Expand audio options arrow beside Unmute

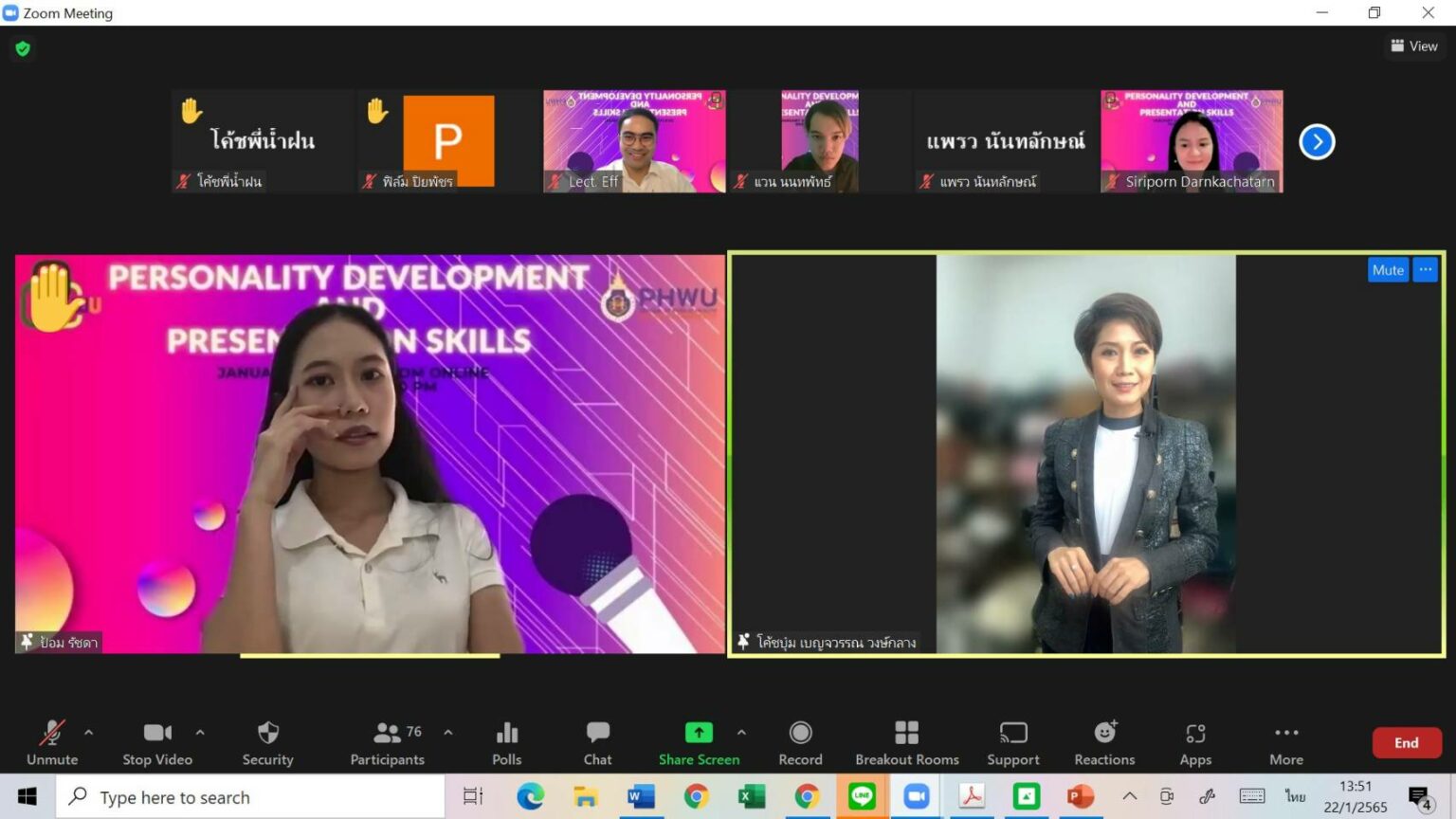[89, 732]
